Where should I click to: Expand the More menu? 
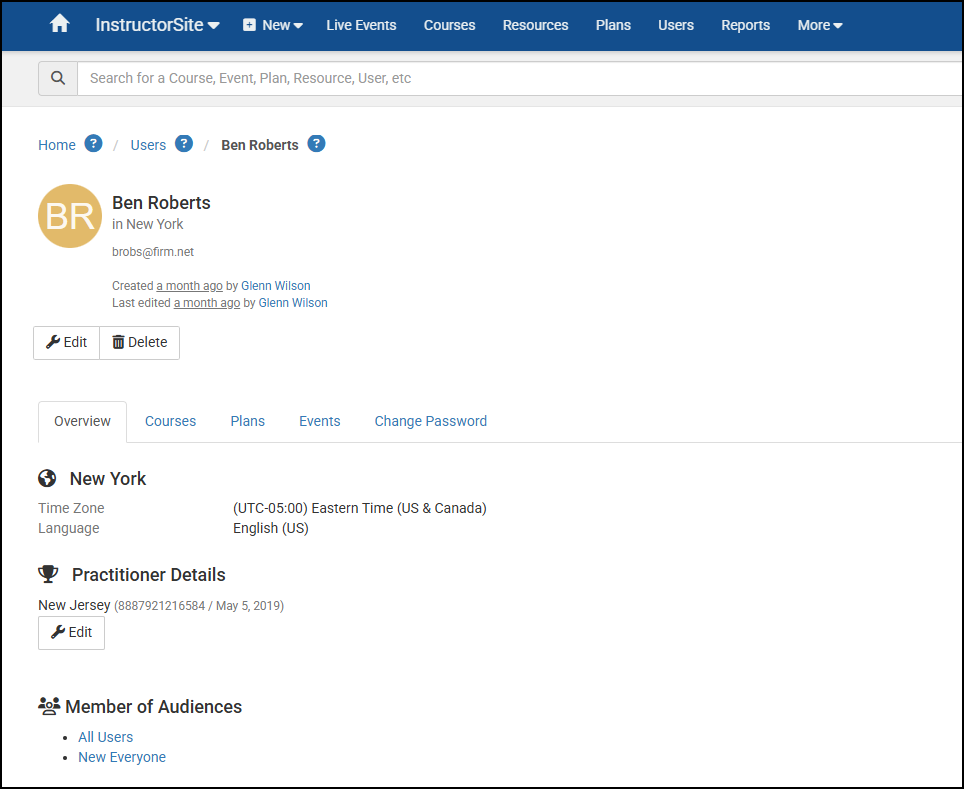point(820,25)
